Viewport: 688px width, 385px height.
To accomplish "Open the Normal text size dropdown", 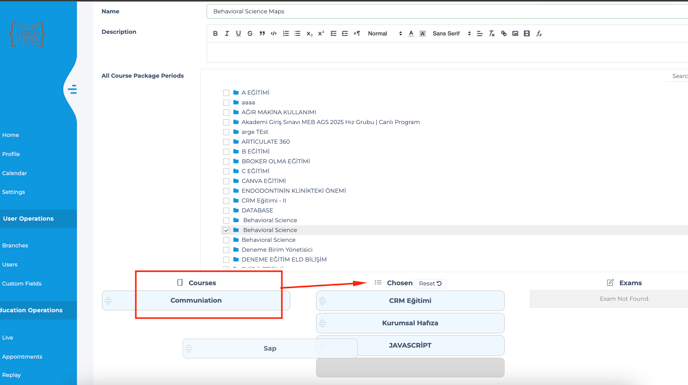I will [x=385, y=33].
